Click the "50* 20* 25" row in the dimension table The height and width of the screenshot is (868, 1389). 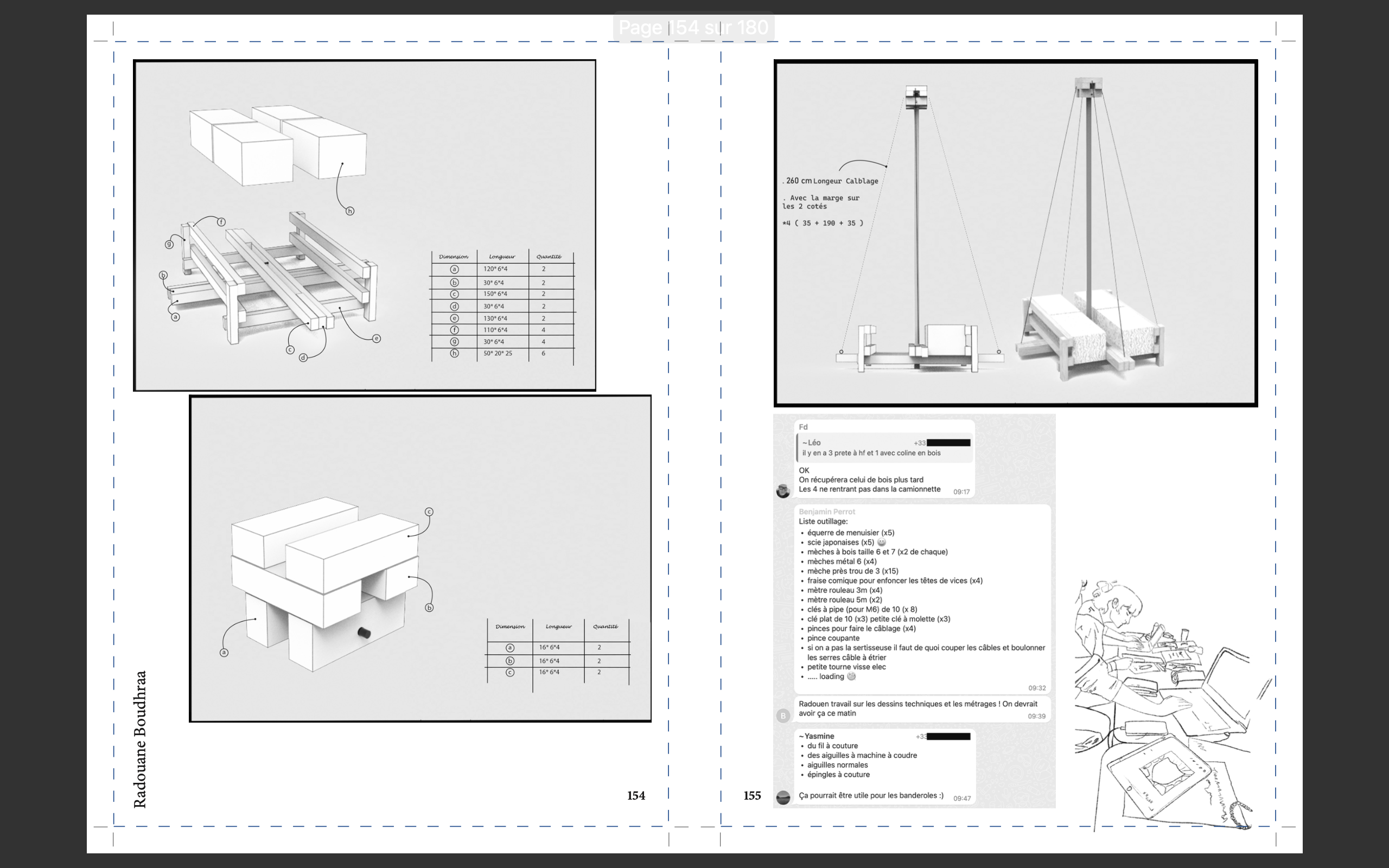click(x=497, y=353)
